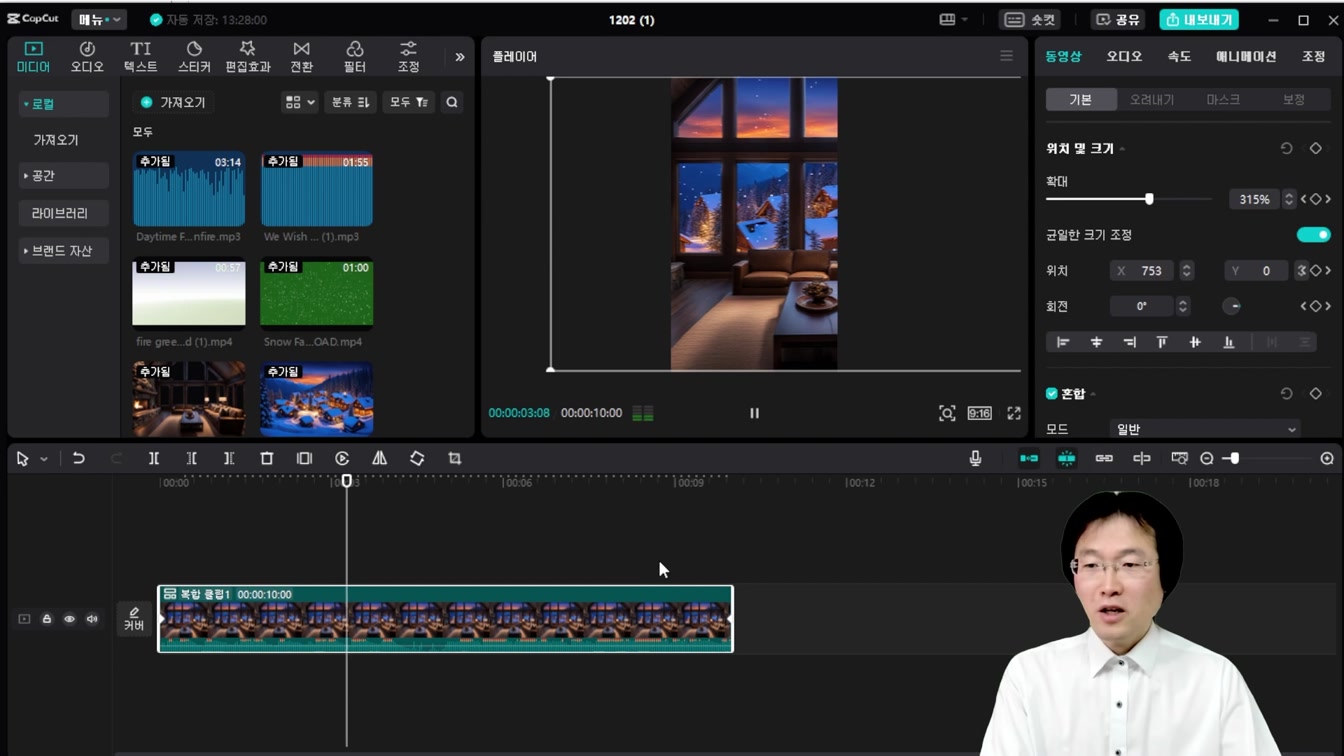Viewport: 1344px width, 756px height.
Task: Zoom out the timeline with the minus magnifier
Action: coord(1207,458)
